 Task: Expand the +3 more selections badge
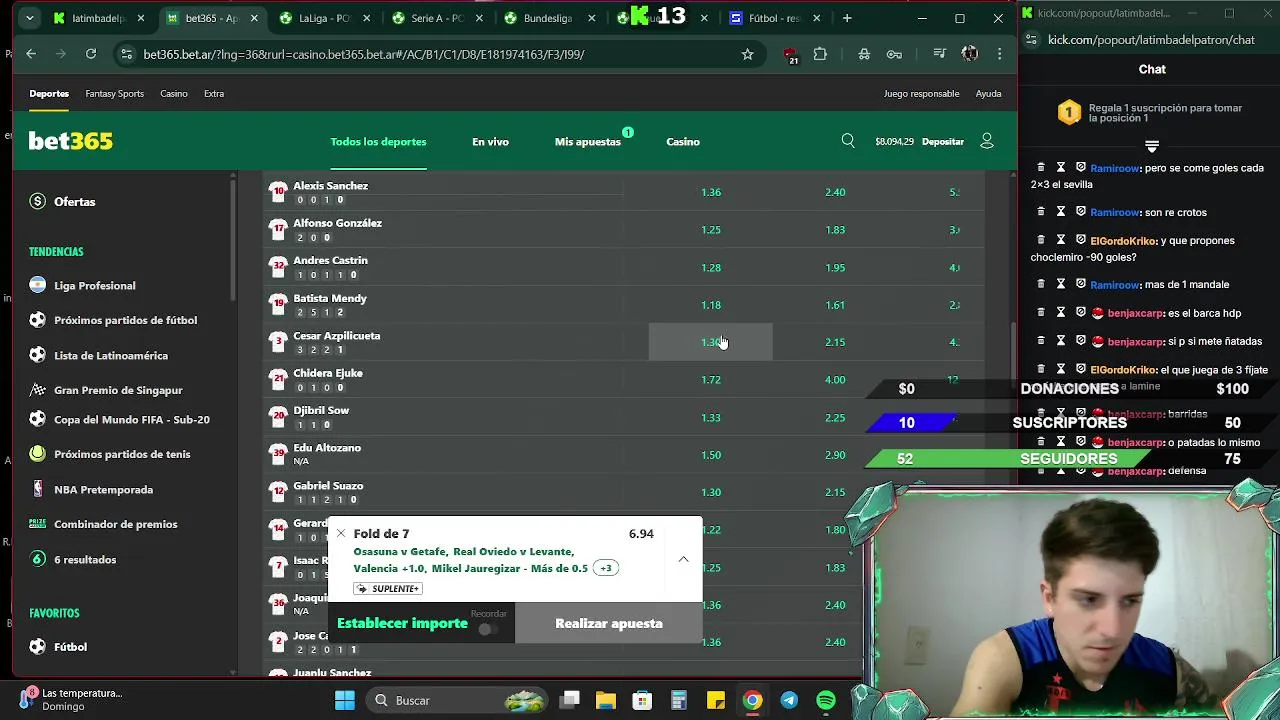coord(605,568)
